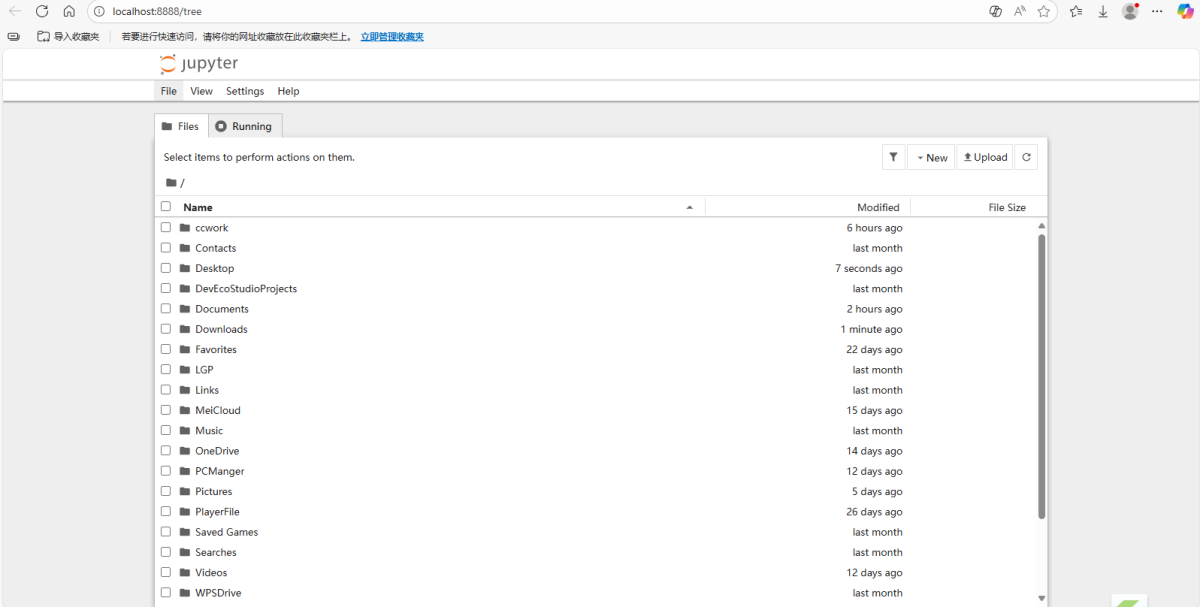This screenshot has width=1200, height=607.
Task: Click the root folder icon in the breadcrumb
Action: [171, 183]
